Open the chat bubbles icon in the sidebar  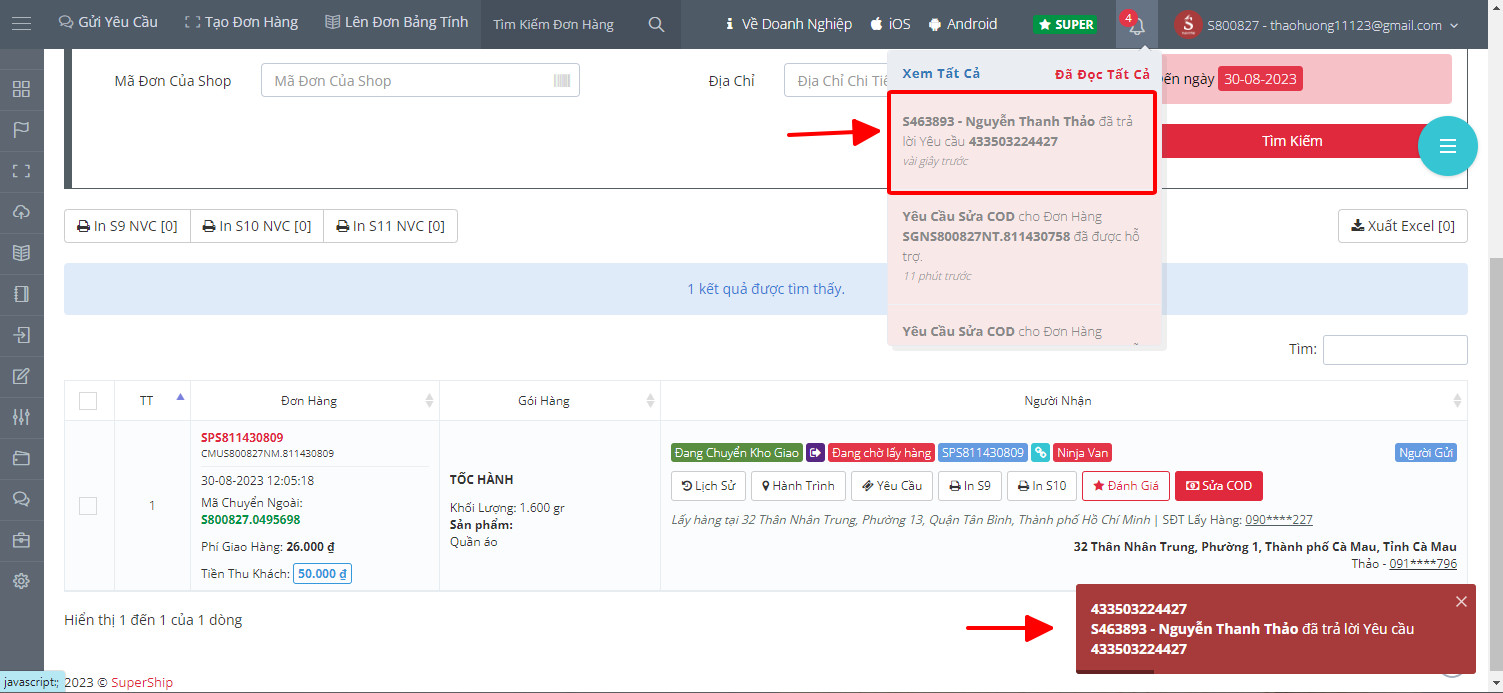21,499
